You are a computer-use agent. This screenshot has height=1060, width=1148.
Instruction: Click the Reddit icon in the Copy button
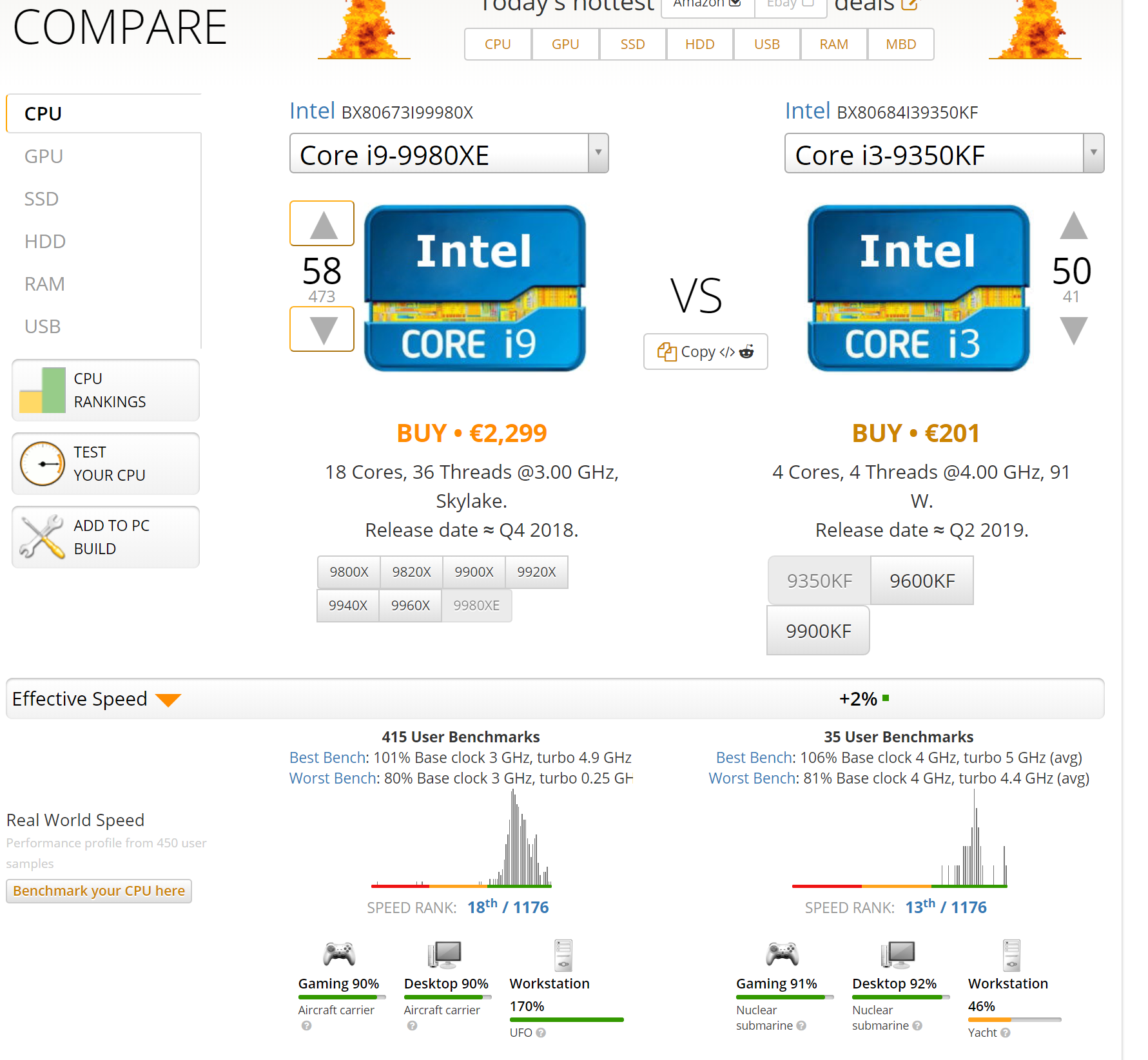(746, 352)
